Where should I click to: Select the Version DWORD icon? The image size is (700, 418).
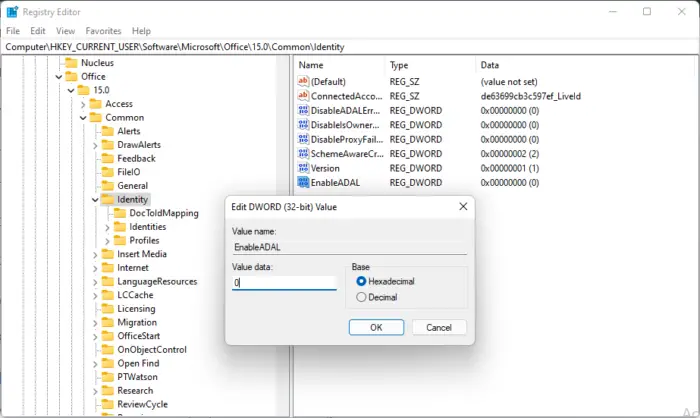(x=303, y=168)
